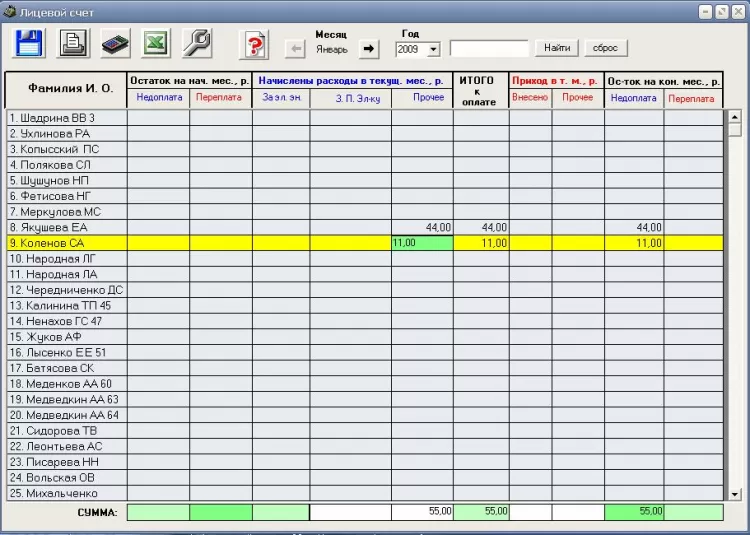Click the Найти button
The height and width of the screenshot is (535, 750).
pyautogui.click(x=557, y=48)
